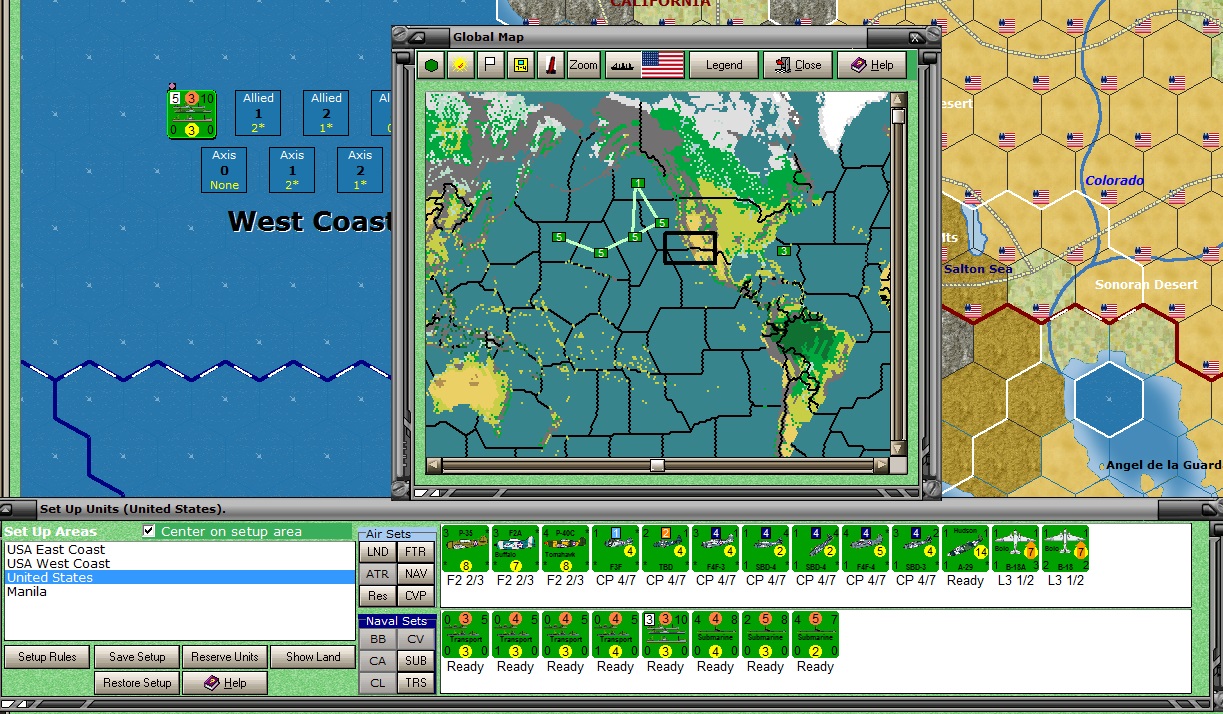Click Global Map scroll-down arrow

(898, 449)
